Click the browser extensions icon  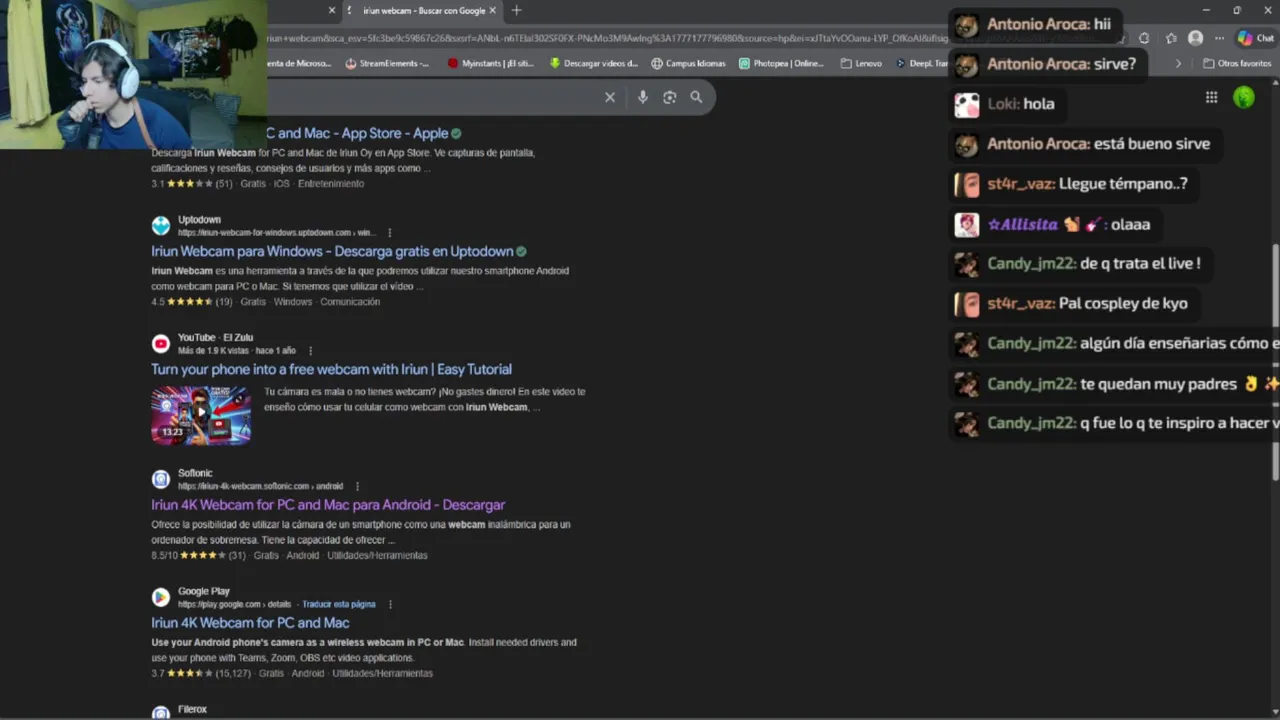1144,38
